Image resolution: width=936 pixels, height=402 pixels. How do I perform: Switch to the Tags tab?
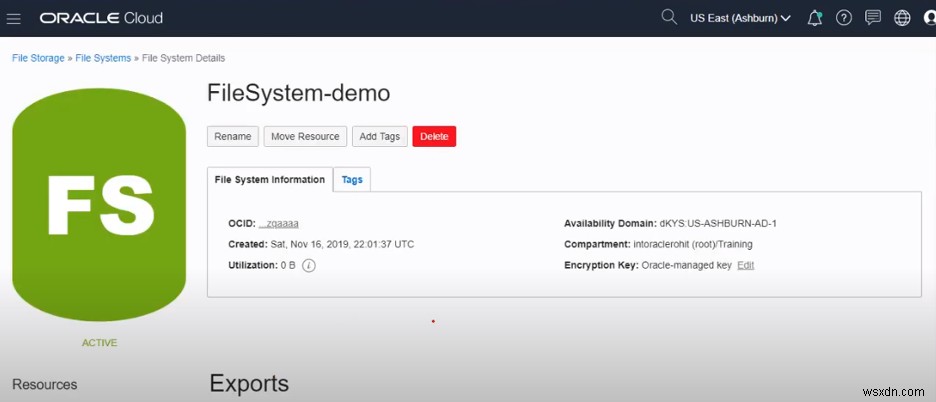[x=352, y=180]
